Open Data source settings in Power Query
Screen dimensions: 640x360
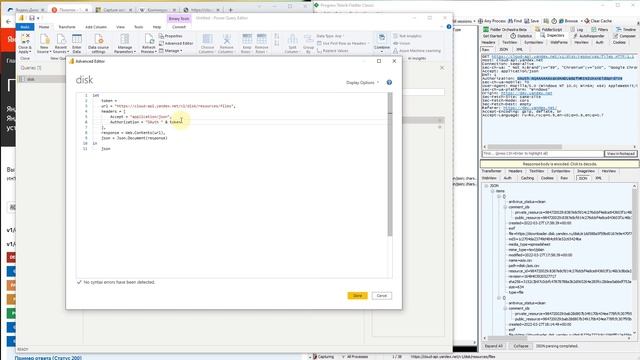click(98, 44)
